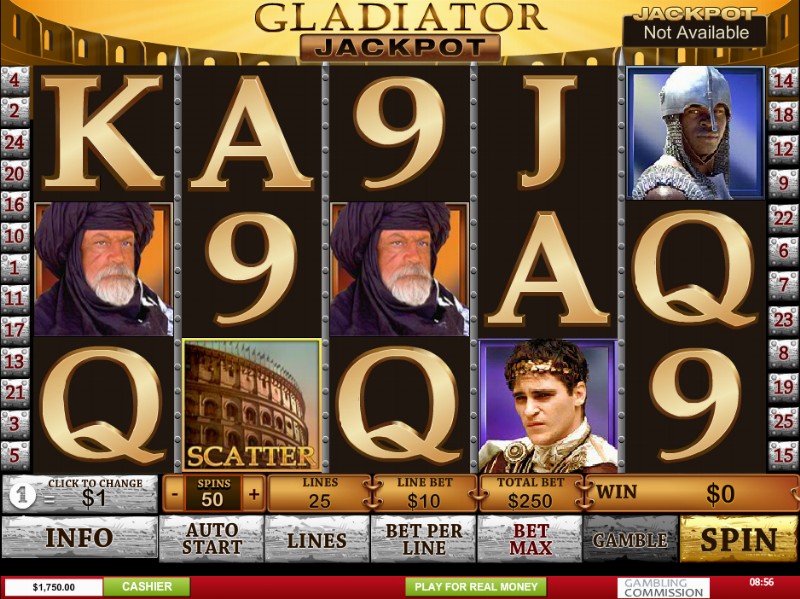This screenshot has width=800, height=599.
Task: Choose Play For Real Money
Action: tap(476, 587)
